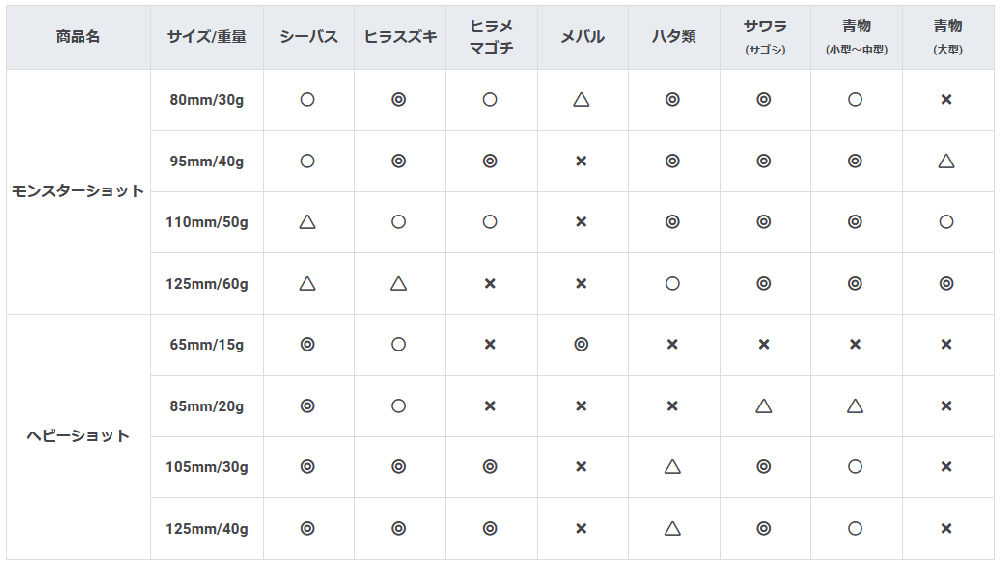
Task: Select the モンスターショット product cell
Action: pos(78,191)
